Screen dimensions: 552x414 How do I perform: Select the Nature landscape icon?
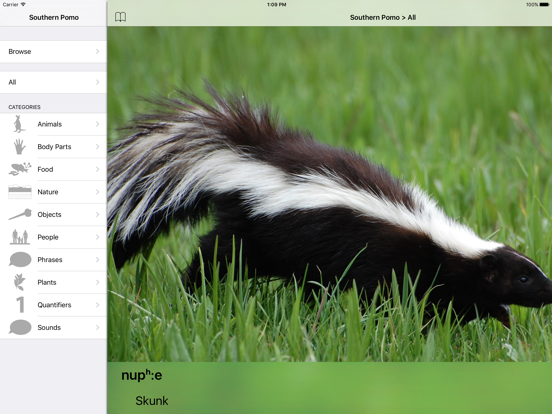pos(20,192)
